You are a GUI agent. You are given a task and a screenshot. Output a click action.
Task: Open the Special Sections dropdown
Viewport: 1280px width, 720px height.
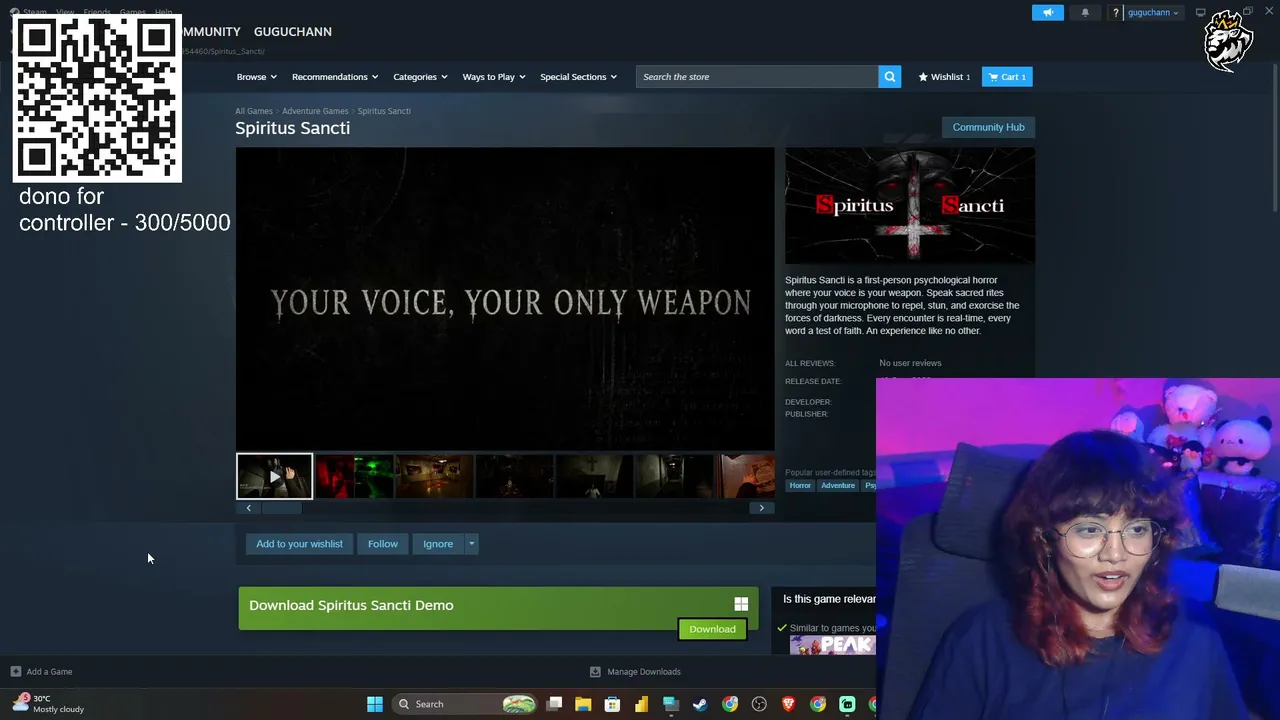(579, 77)
